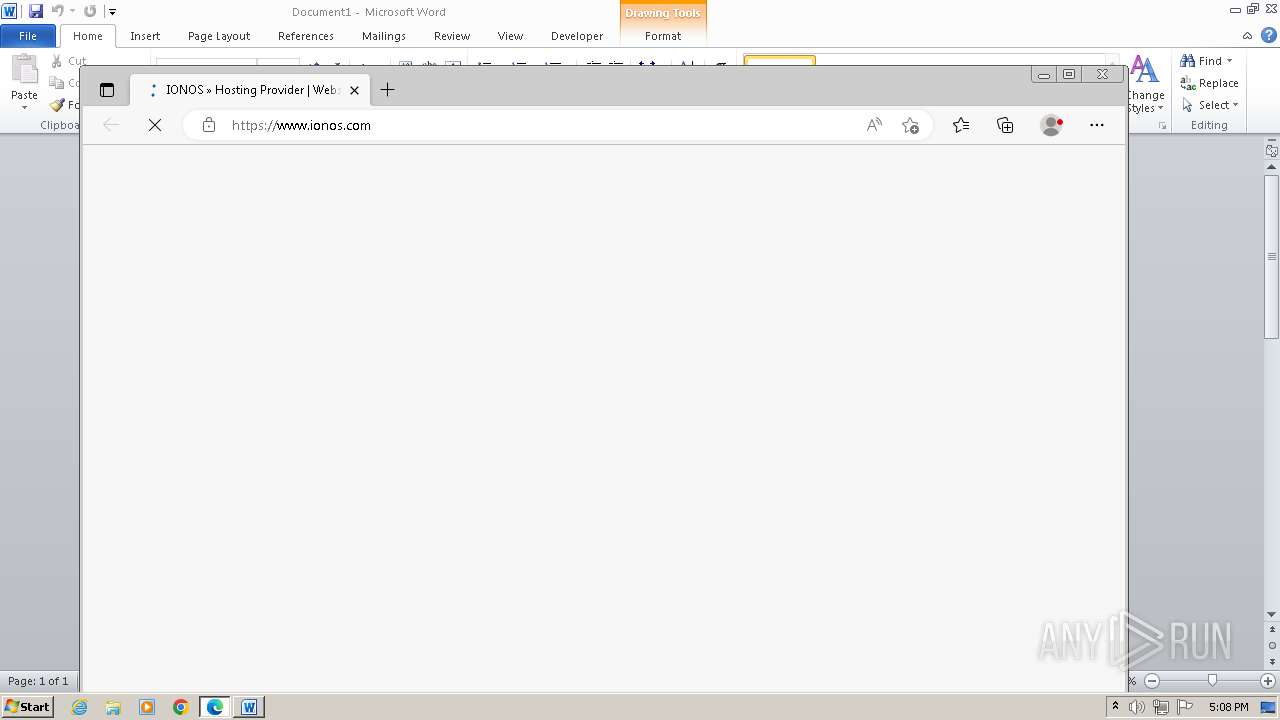The width and height of the screenshot is (1280, 720).
Task: Undo last action in Word
Action: [58, 11]
